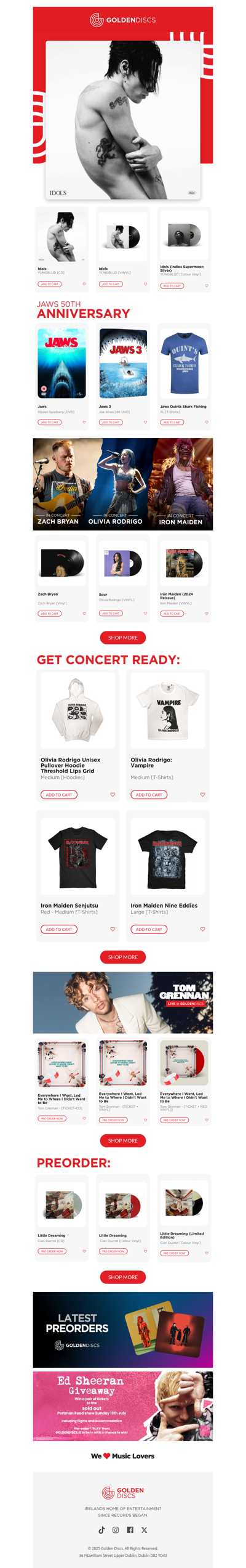
Task: Heart the Little Dreaming CD preorder
Action: (x=84, y=1251)
